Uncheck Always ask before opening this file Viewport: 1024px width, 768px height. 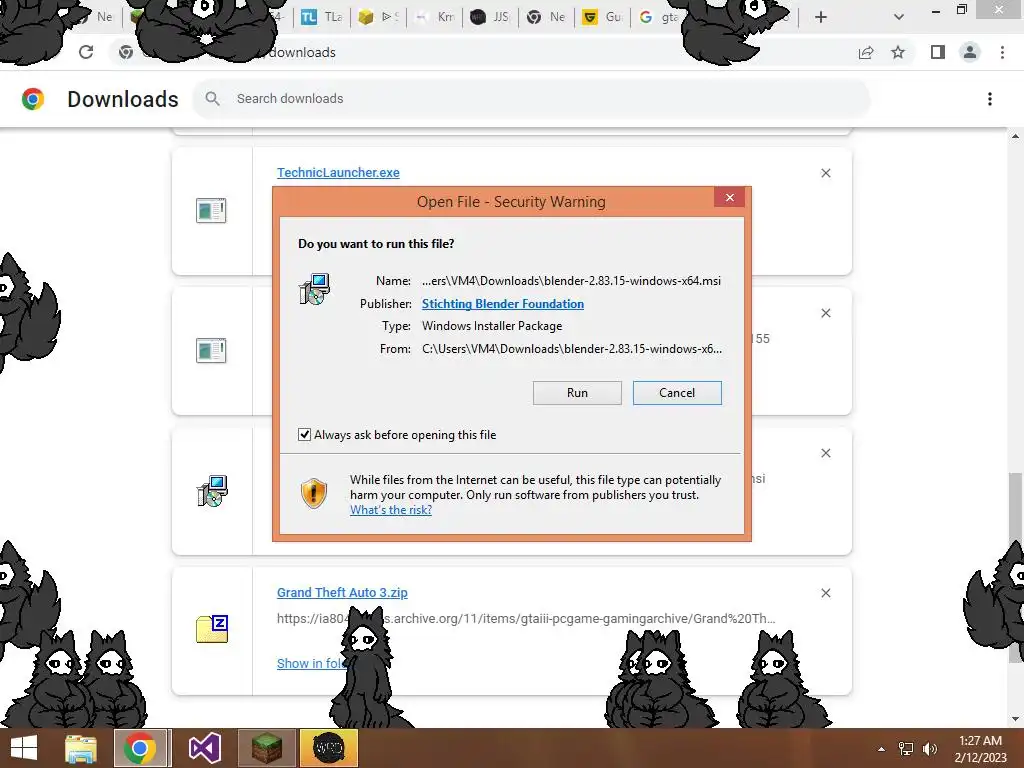point(304,435)
